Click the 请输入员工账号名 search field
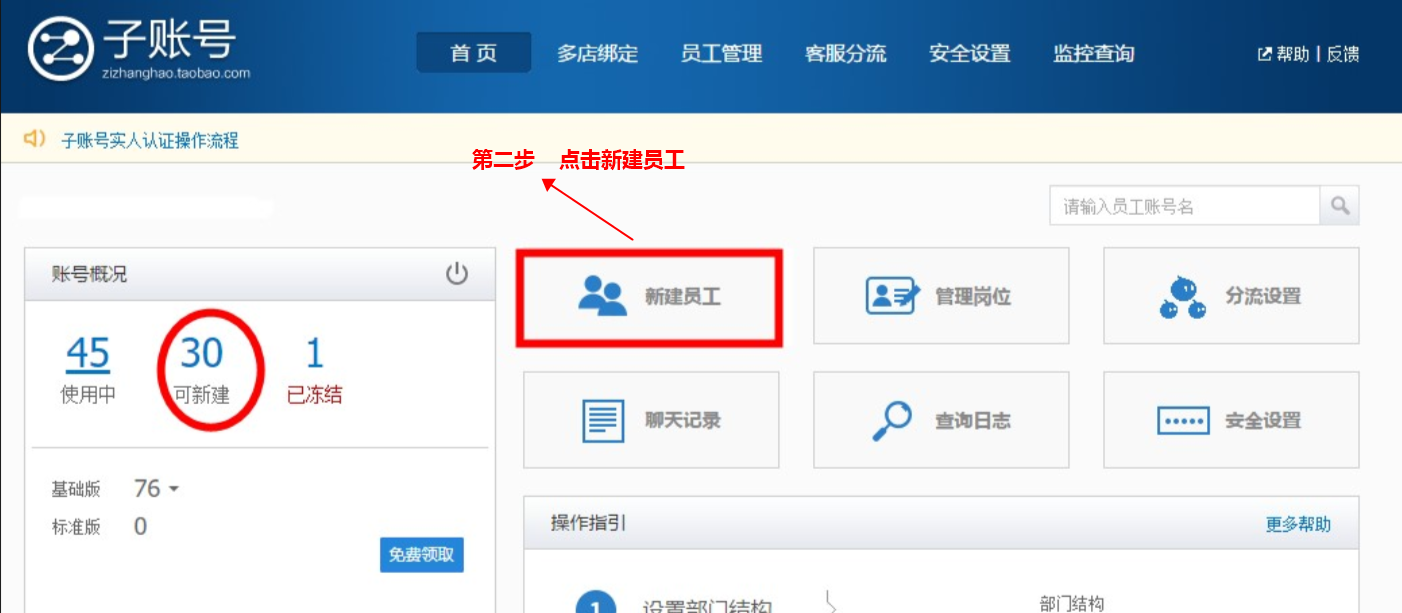The image size is (1402, 613). tap(1184, 206)
